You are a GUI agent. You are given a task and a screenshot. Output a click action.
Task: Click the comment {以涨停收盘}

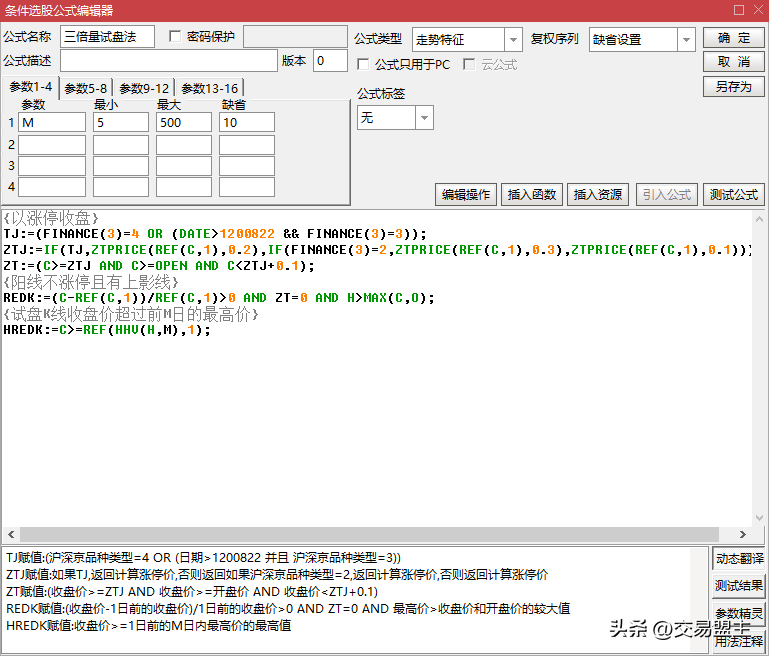[x=51, y=218]
